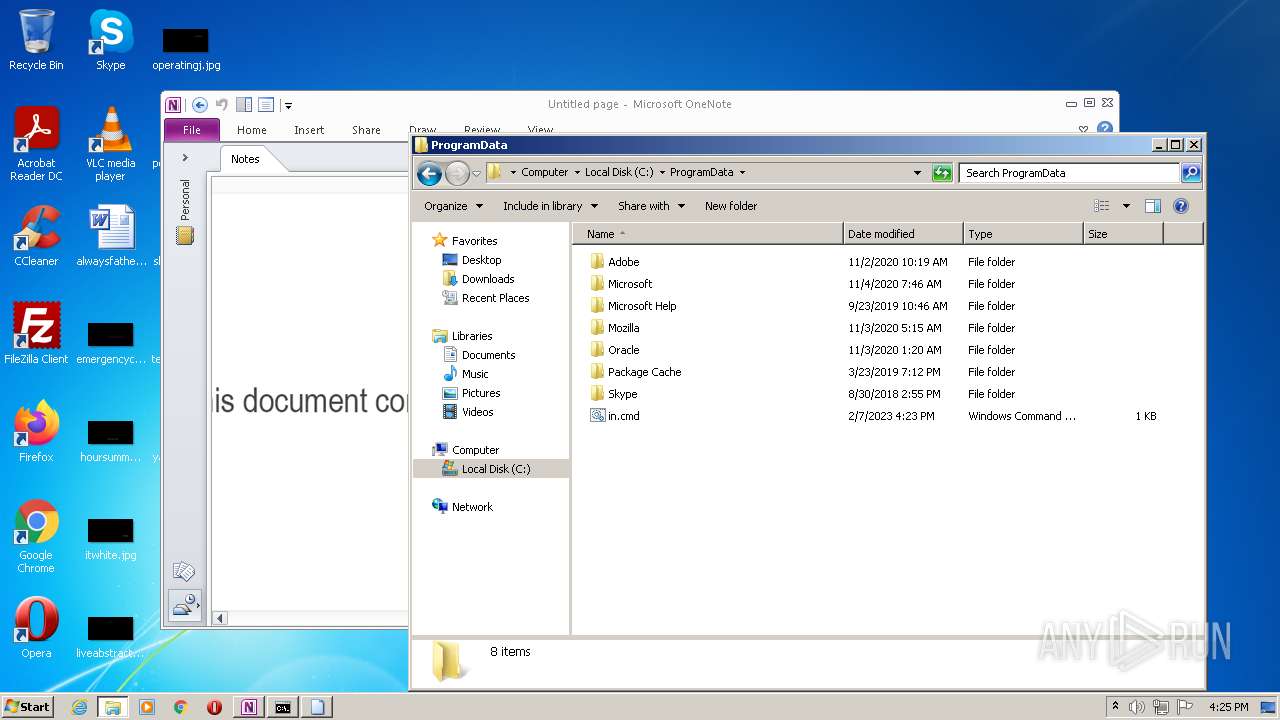Select Microsoft Help folder row
This screenshot has height=720, width=1280.
pos(642,306)
